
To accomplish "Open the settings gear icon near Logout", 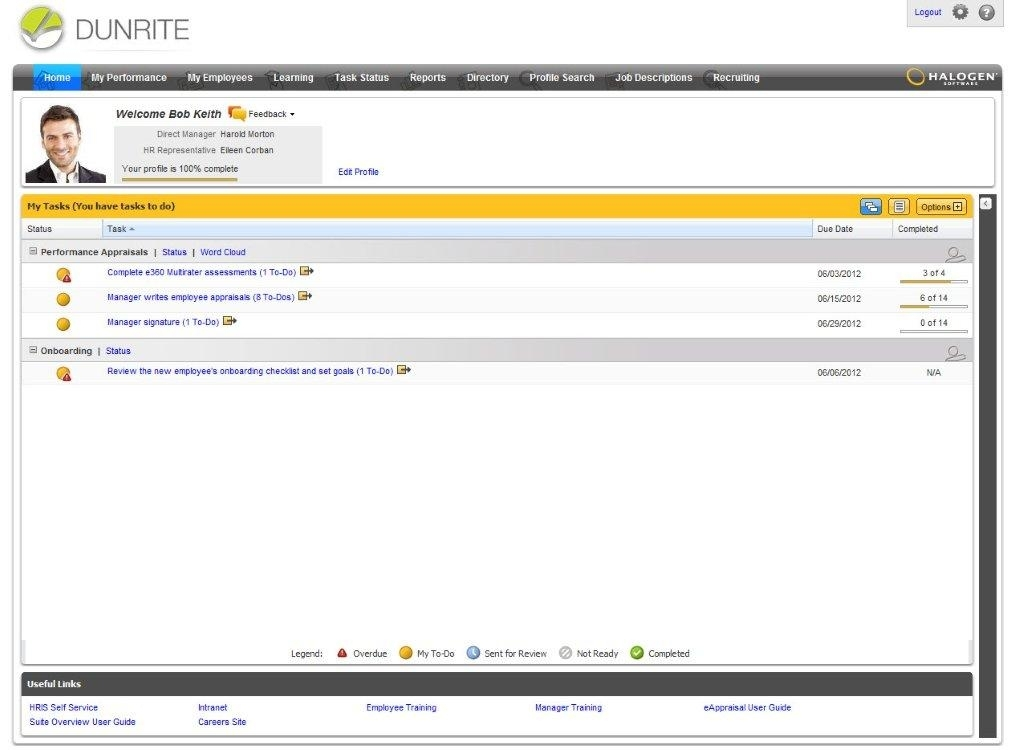I will [960, 12].
